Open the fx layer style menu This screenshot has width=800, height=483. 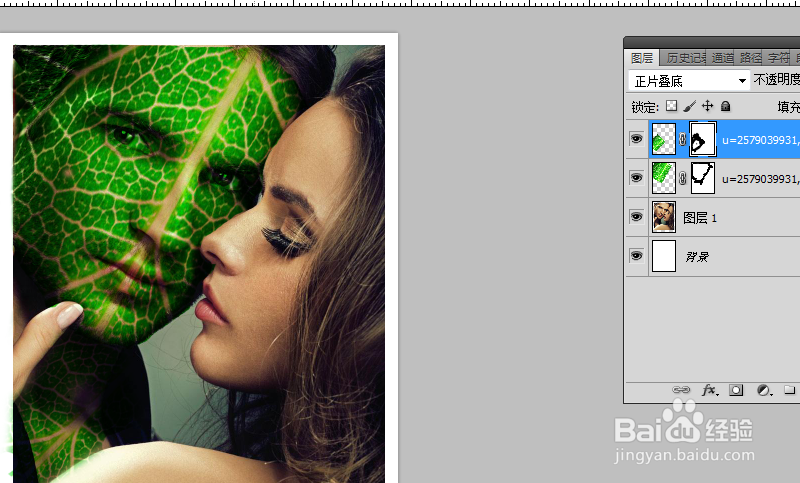coord(710,390)
